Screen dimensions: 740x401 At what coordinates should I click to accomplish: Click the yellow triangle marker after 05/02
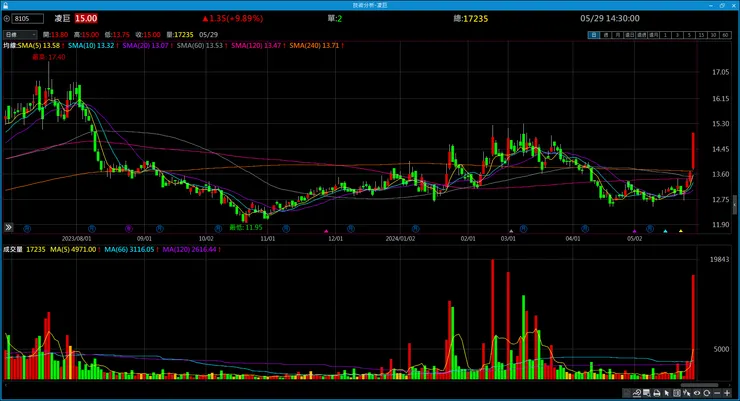pyautogui.click(x=681, y=231)
